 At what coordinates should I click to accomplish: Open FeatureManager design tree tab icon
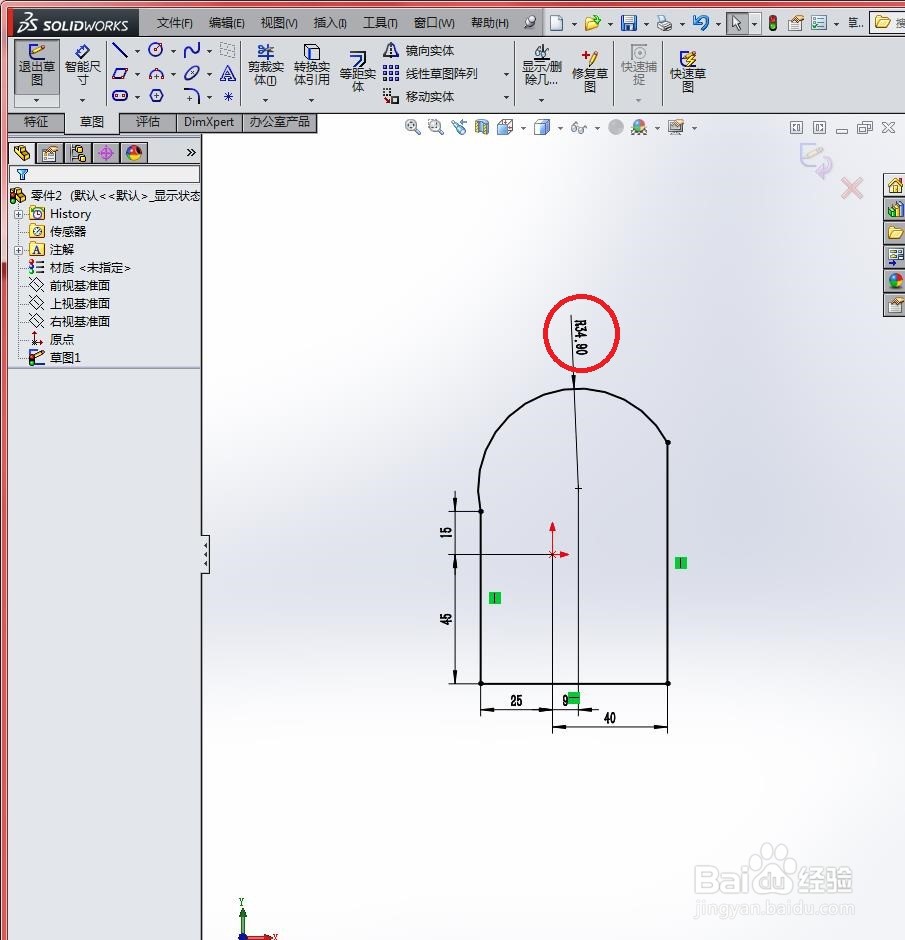click(x=22, y=153)
